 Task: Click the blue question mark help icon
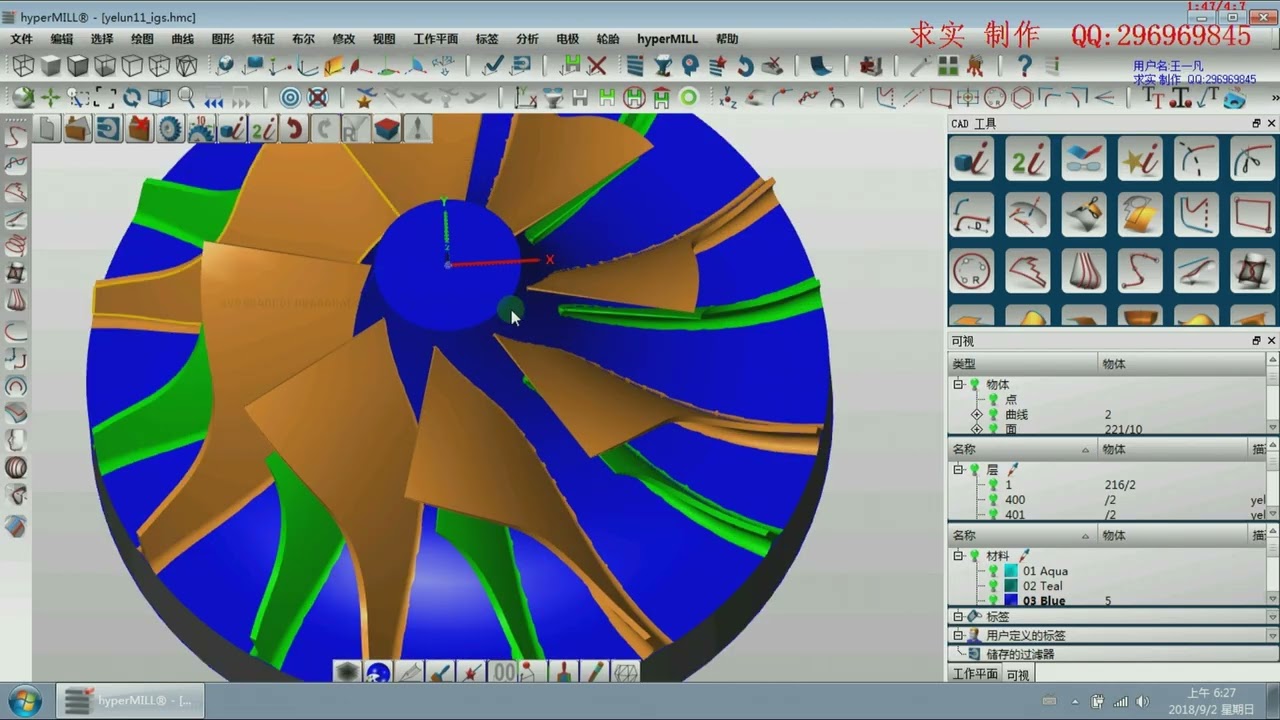1024,66
